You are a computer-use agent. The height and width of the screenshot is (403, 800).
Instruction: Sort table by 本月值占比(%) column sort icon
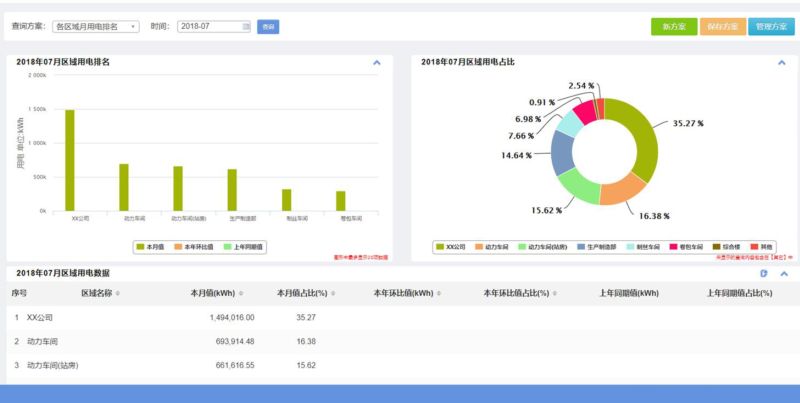(x=333, y=294)
